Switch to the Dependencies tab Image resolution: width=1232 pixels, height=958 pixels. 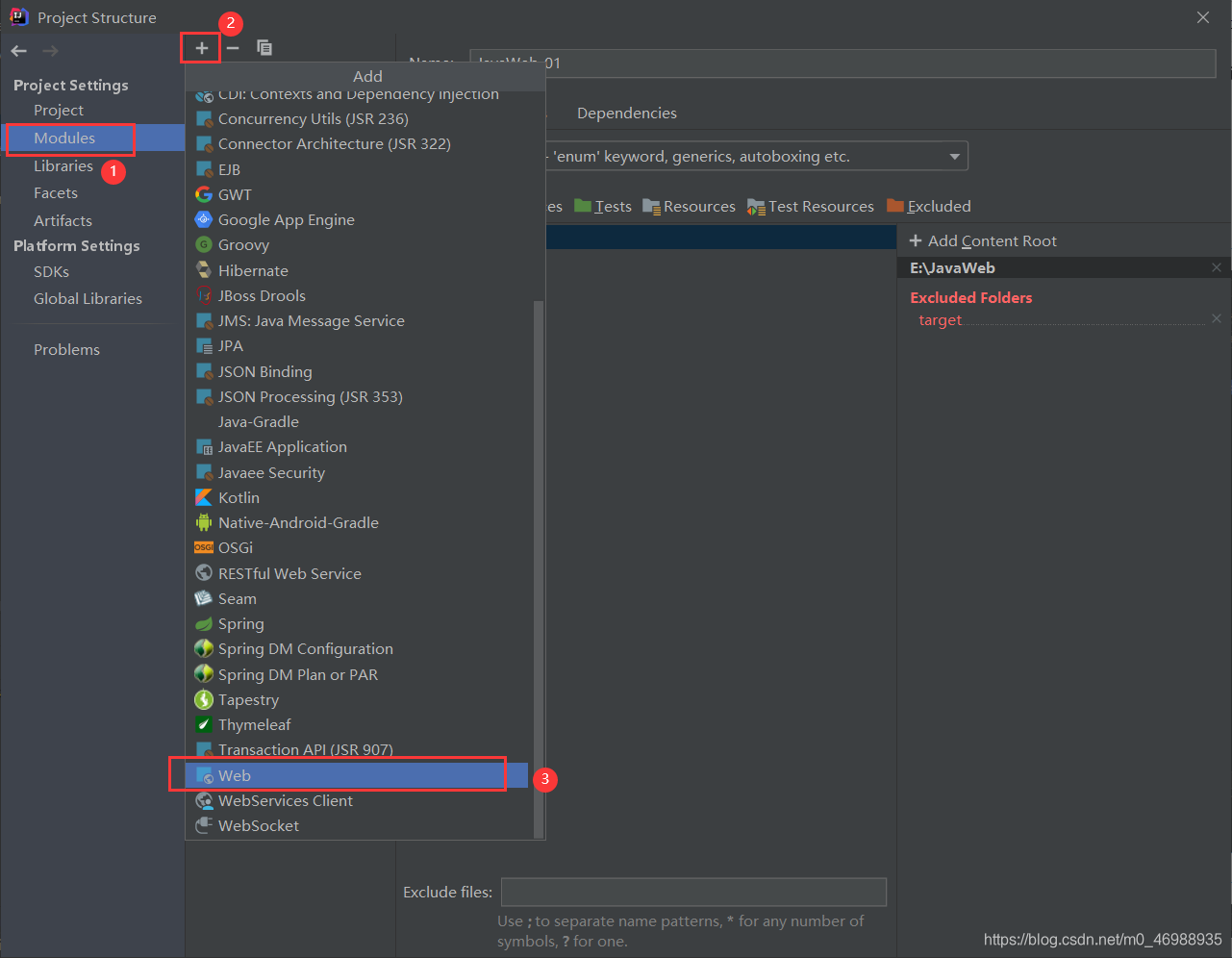[626, 113]
